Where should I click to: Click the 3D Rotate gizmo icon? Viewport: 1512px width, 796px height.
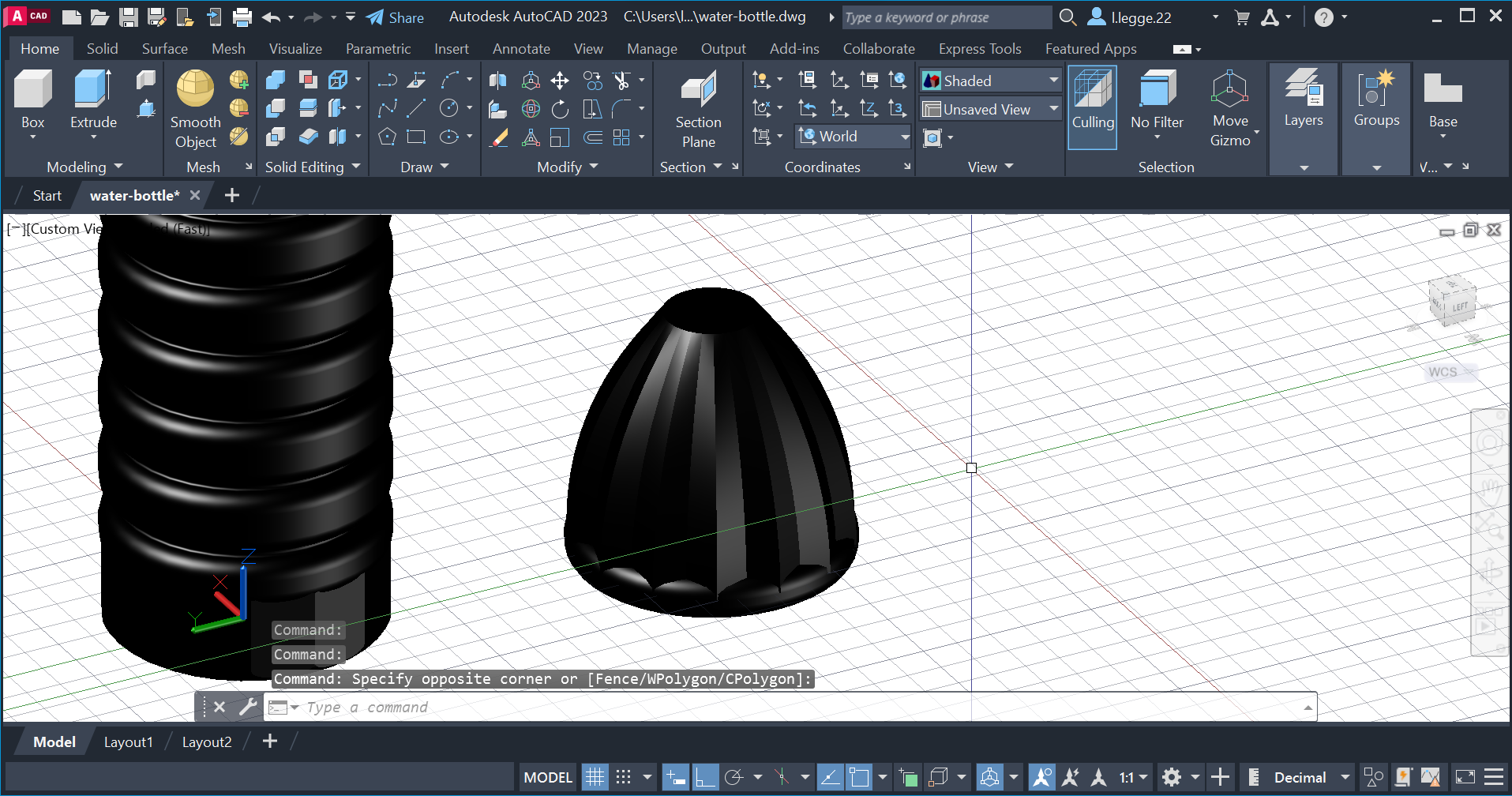pos(531,109)
